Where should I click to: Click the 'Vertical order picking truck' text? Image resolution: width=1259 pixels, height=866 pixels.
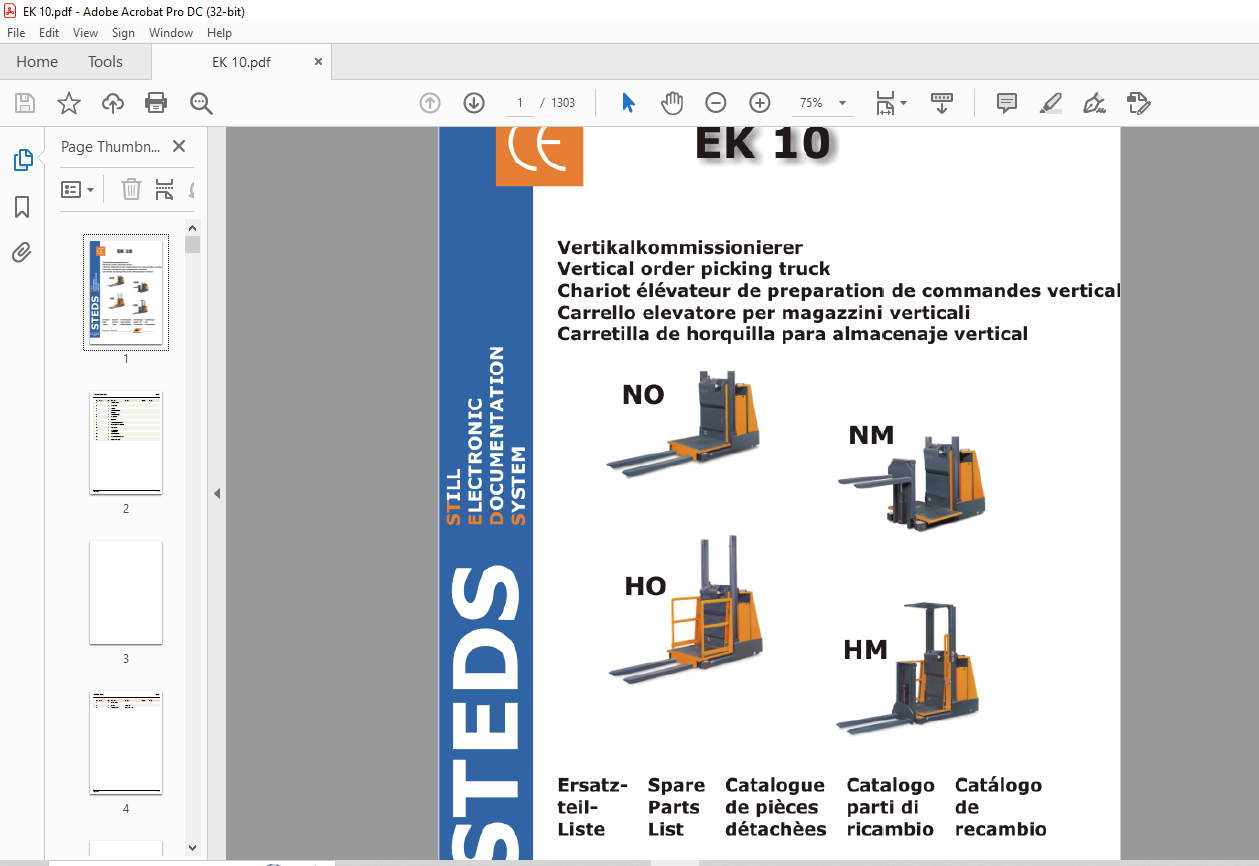[x=694, y=269]
